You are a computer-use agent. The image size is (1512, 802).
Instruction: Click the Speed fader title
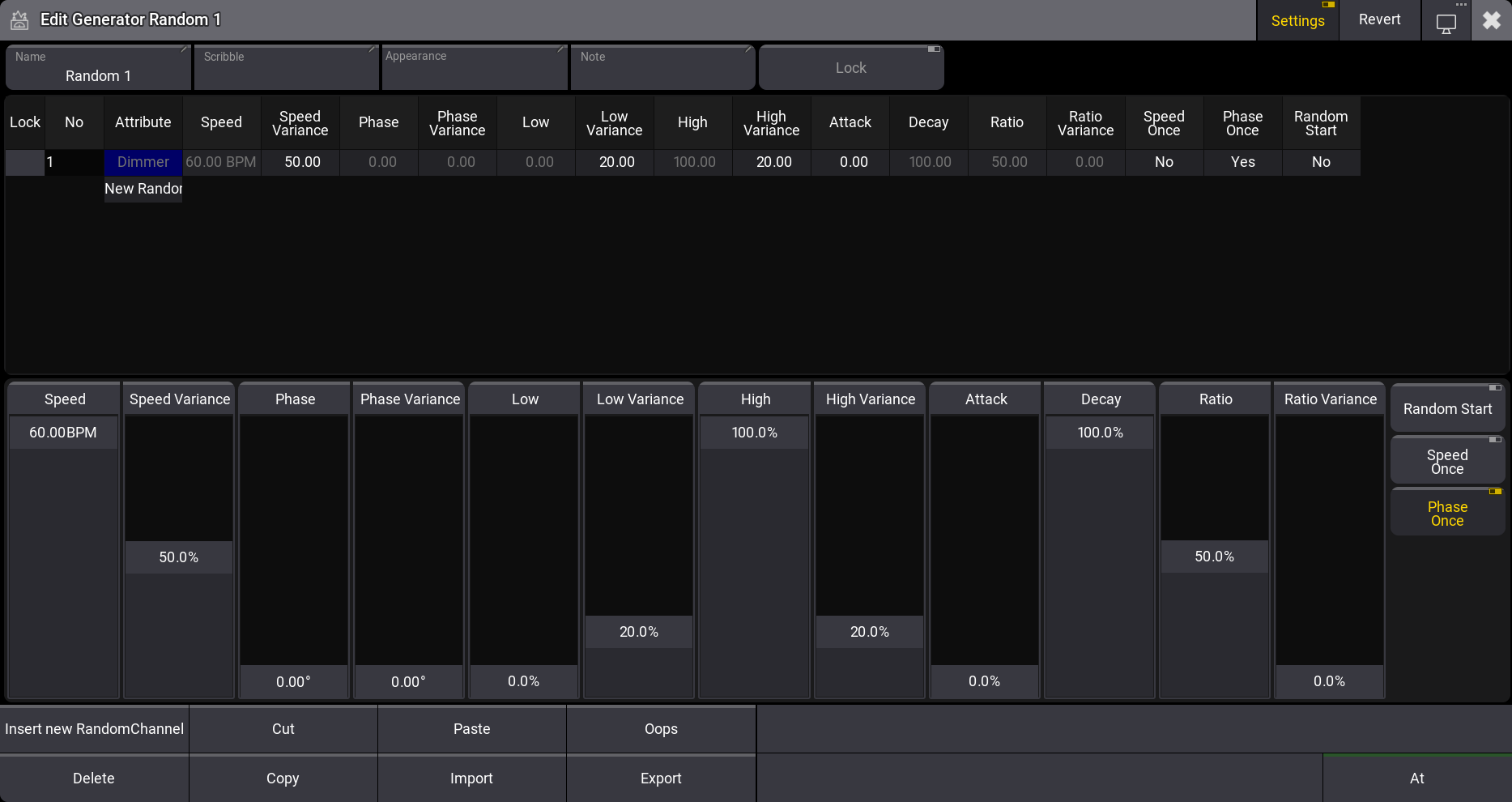coord(65,399)
